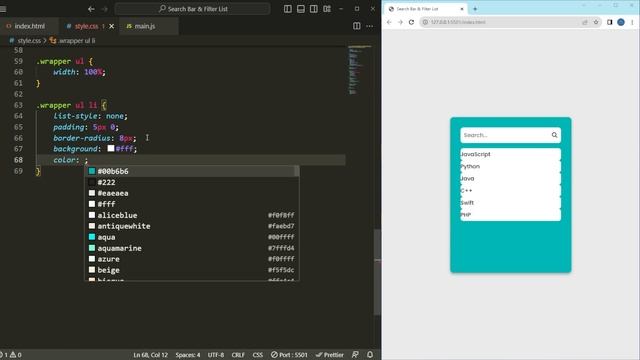The width and height of the screenshot is (640, 360).
Task: Toggle the bottom panel layout icon
Action: point(301,9)
